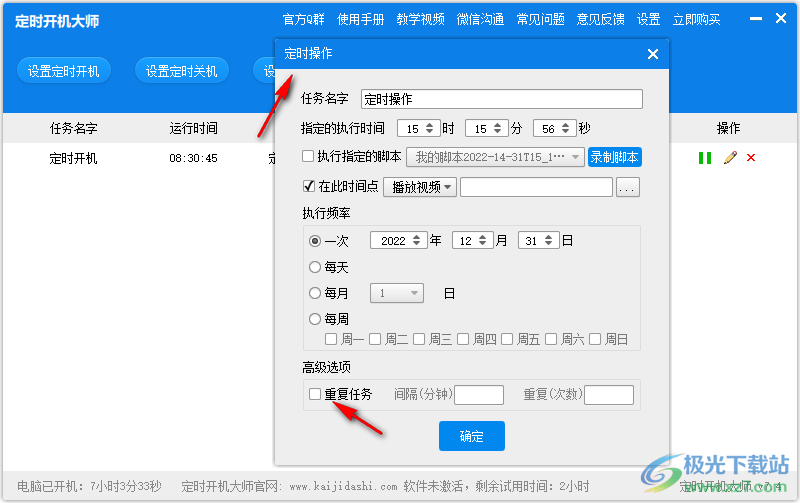The image size is (800, 503).
Task: Uncheck the 在此时间点 checkbox
Action: (308, 186)
